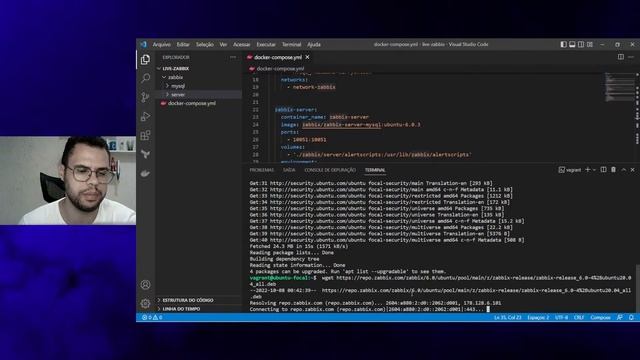The image size is (640, 360).
Task: Open the Explorer view in activity bar
Action: pyautogui.click(x=145, y=60)
